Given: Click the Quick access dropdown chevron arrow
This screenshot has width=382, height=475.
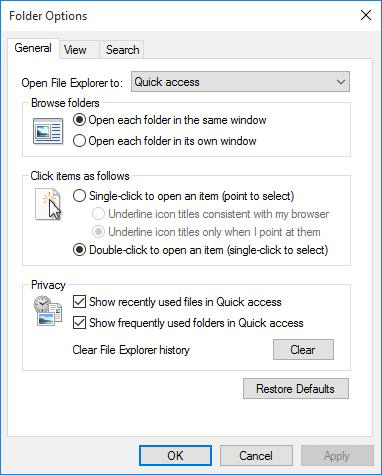Looking at the screenshot, I should (341, 82).
